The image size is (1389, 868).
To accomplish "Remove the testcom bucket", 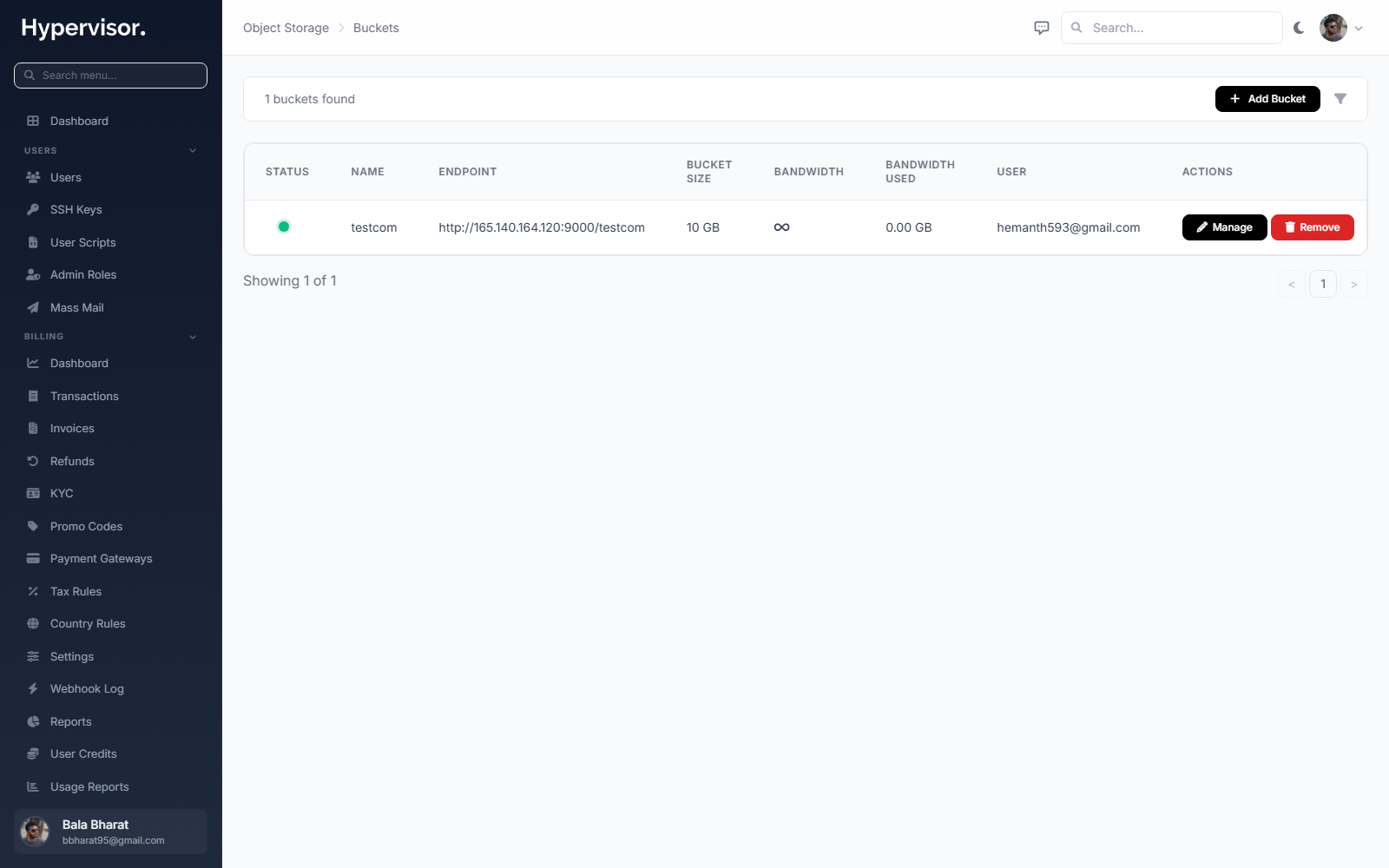I will (x=1312, y=227).
